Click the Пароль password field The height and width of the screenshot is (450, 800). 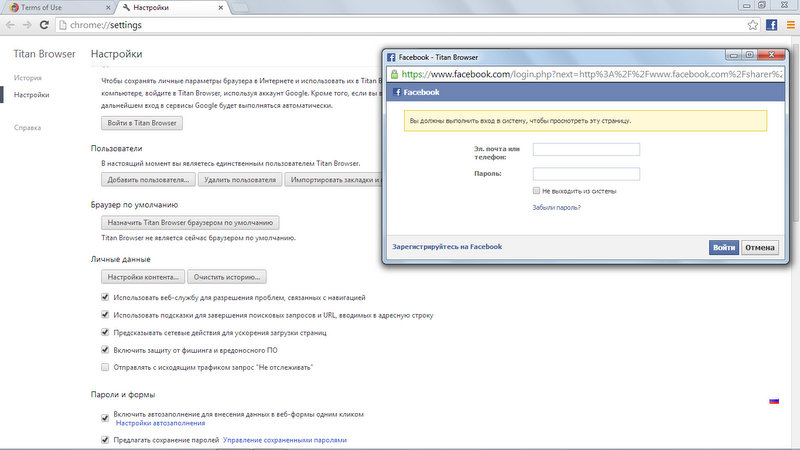[586, 174]
